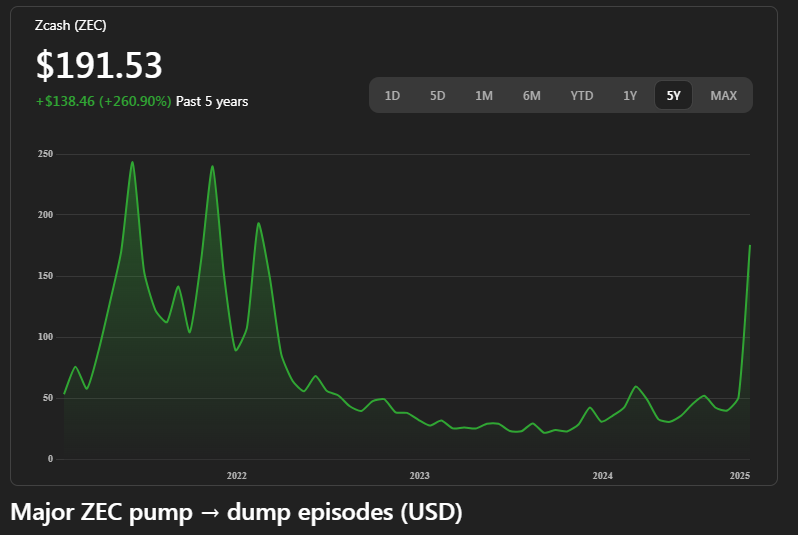
Task: Click the 100 y-axis label
Action: 45,337
